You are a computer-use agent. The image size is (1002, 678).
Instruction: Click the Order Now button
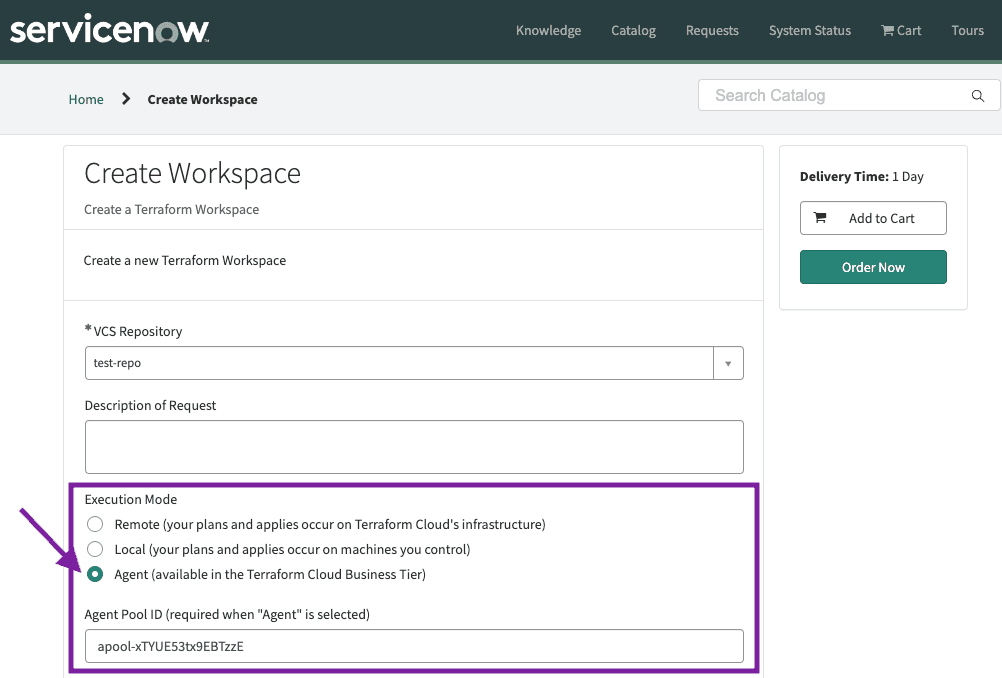click(873, 267)
